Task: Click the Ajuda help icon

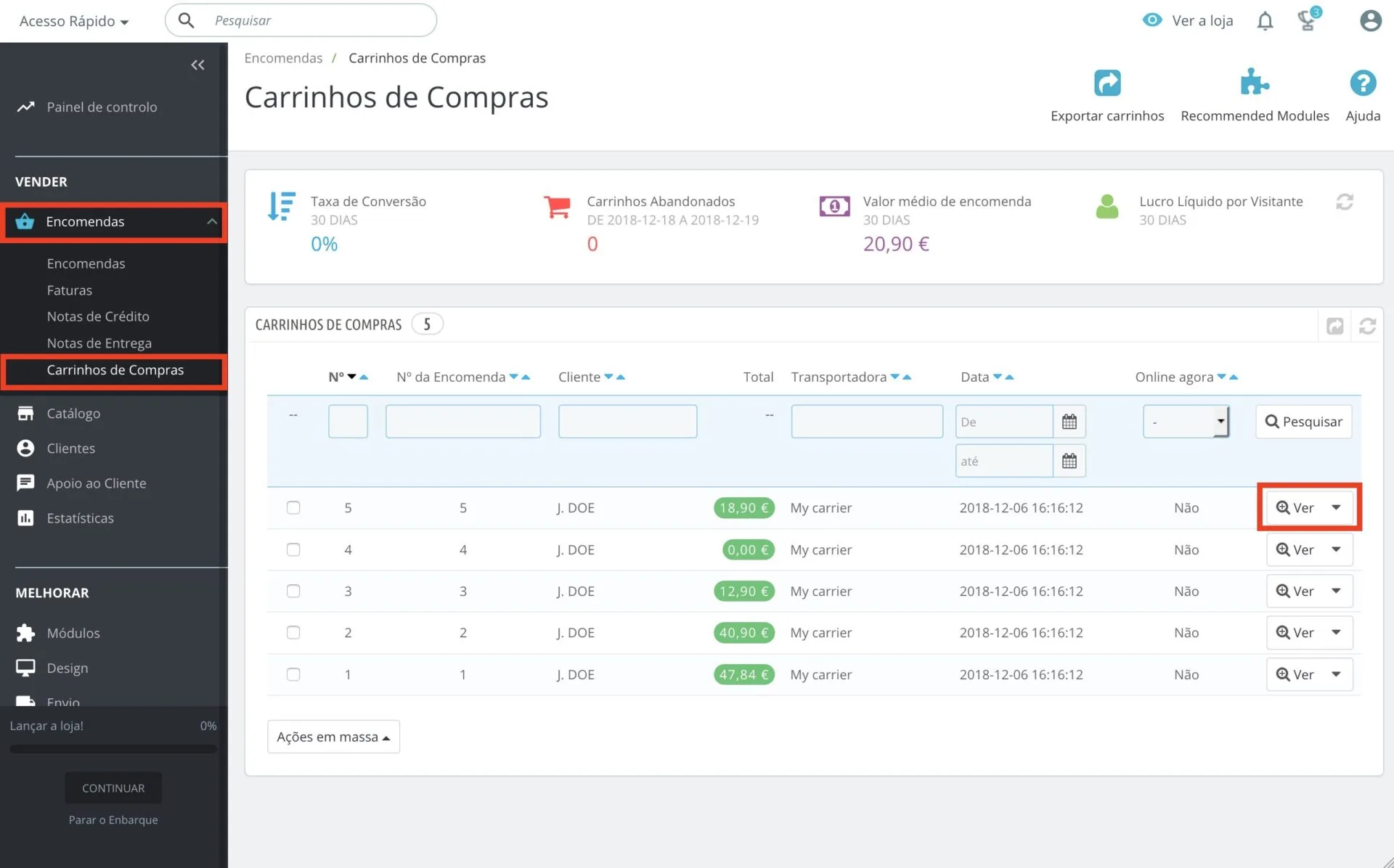Action: click(x=1362, y=83)
